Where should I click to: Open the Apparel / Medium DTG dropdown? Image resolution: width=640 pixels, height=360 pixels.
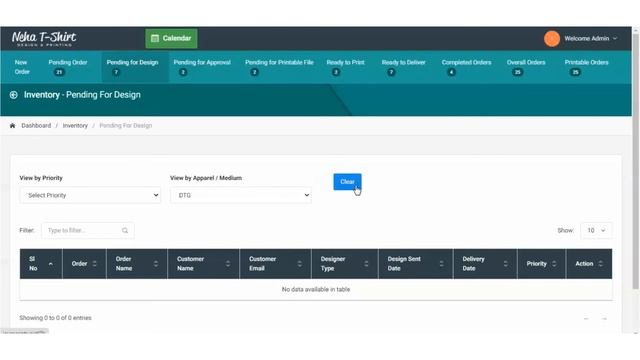(x=241, y=196)
